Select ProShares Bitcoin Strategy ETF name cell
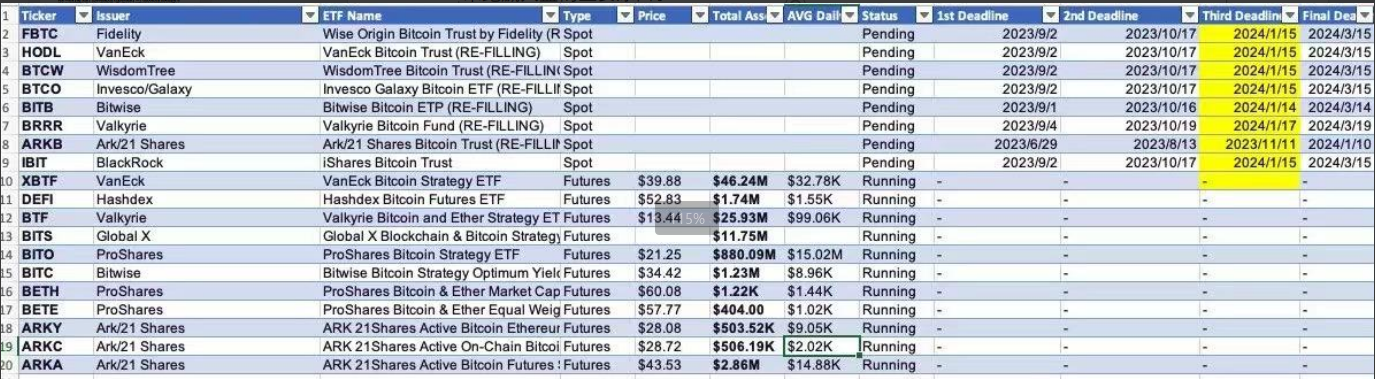This screenshot has width=1375, height=379. point(441,255)
